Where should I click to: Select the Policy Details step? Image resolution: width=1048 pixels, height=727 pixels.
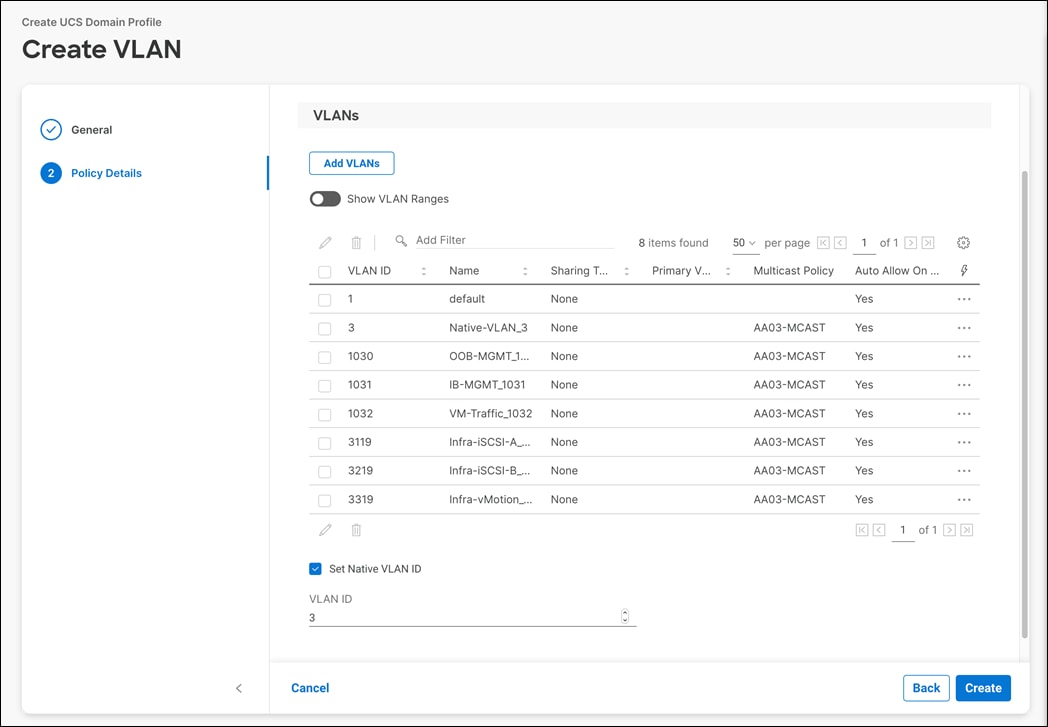tap(106, 173)
